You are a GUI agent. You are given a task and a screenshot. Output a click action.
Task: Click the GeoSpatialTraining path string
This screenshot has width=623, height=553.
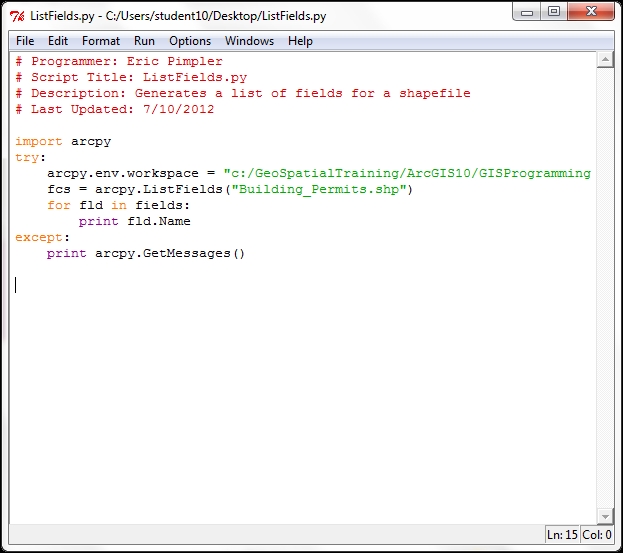point(407,173)
